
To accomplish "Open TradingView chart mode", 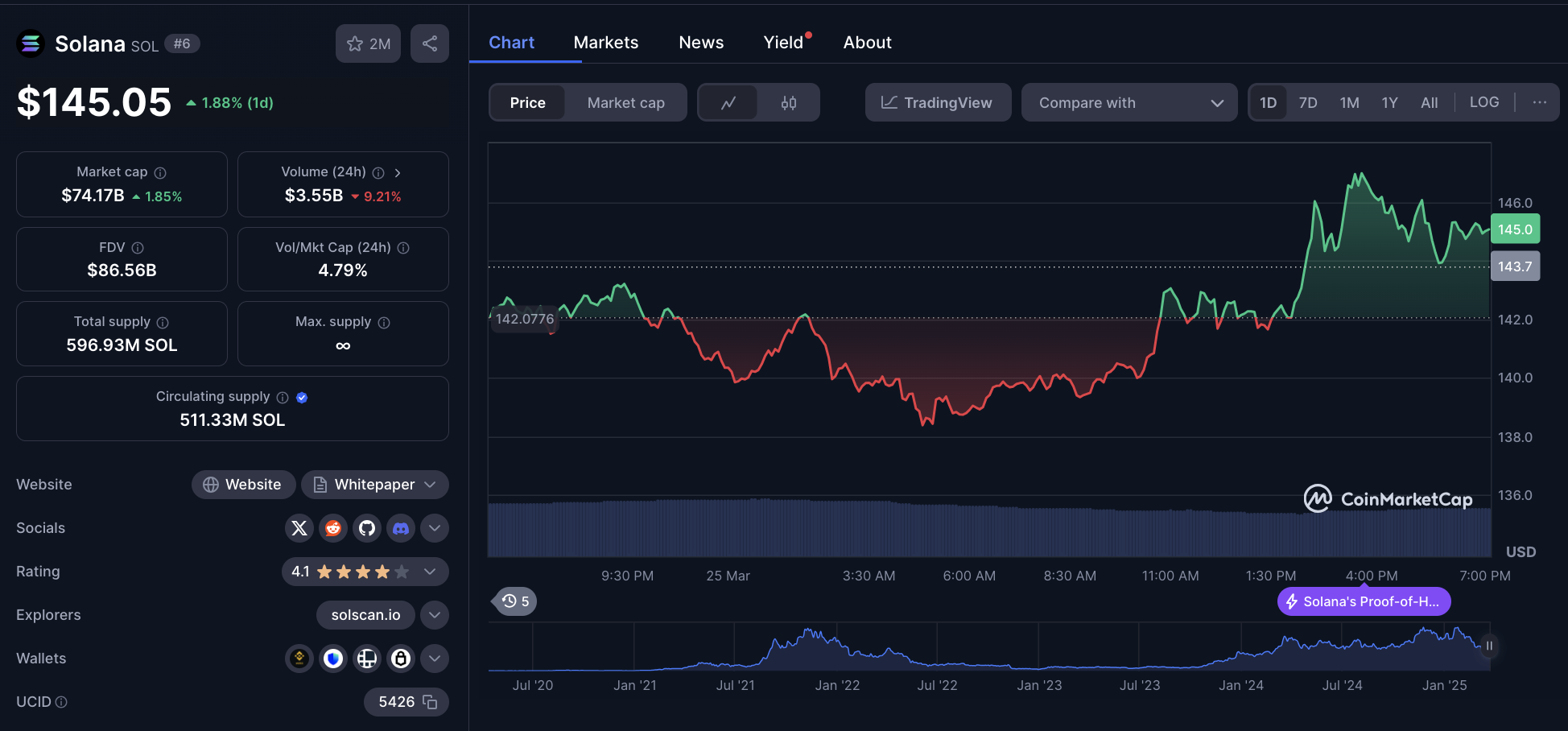I will 938,102.
